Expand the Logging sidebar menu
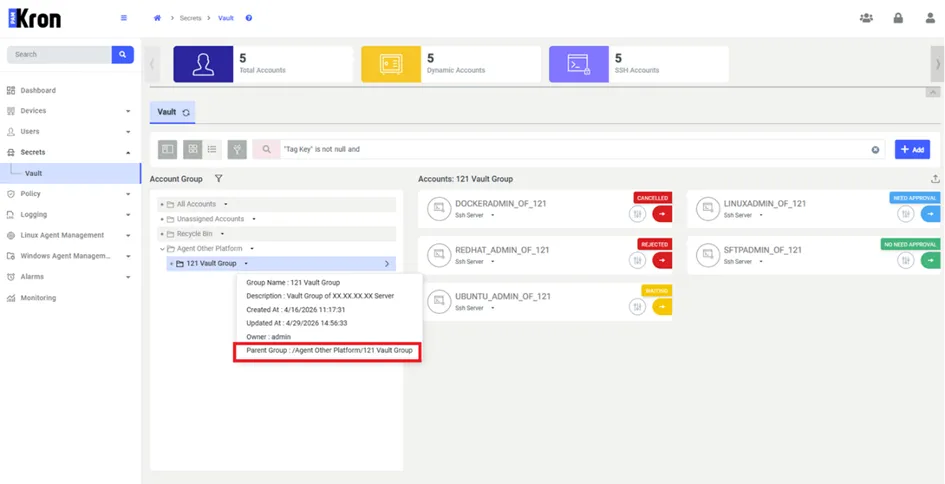 click(69, 215)
